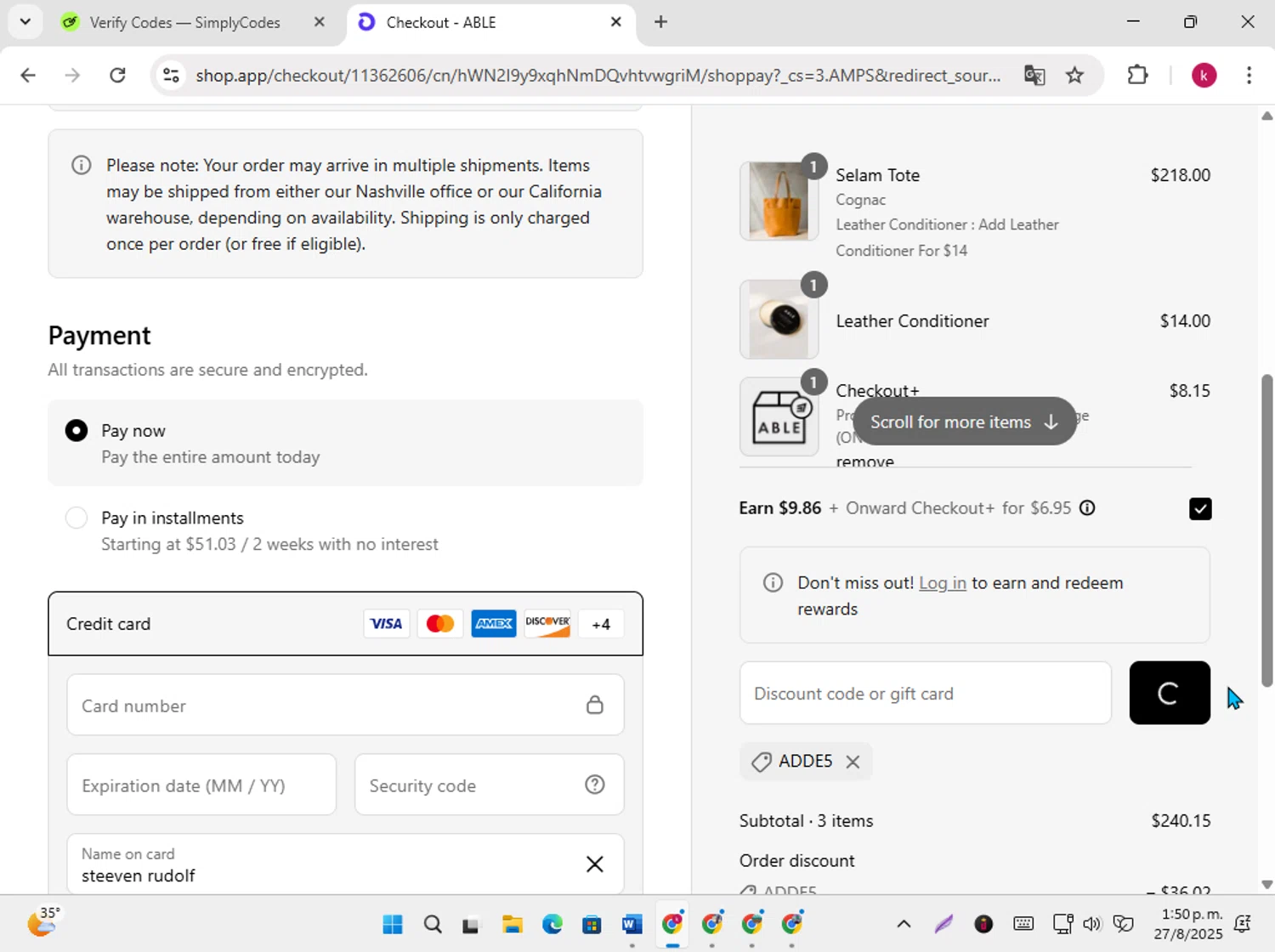Open the Windows Start menu
Viewport: 1275px width, 952px height.
point(393,924)
